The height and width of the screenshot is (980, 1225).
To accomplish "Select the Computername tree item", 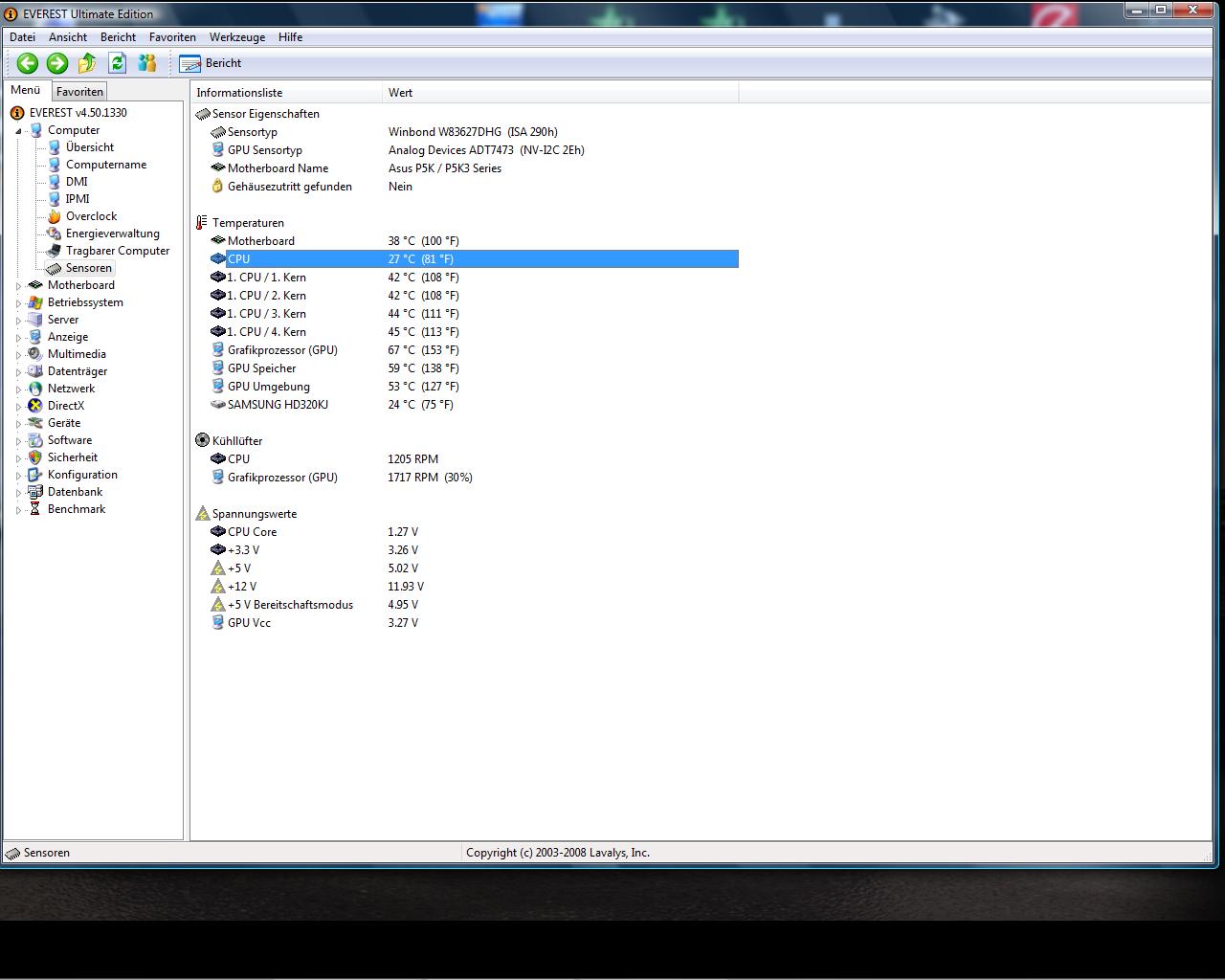I will pyautogui.click(x=106, y=165).
